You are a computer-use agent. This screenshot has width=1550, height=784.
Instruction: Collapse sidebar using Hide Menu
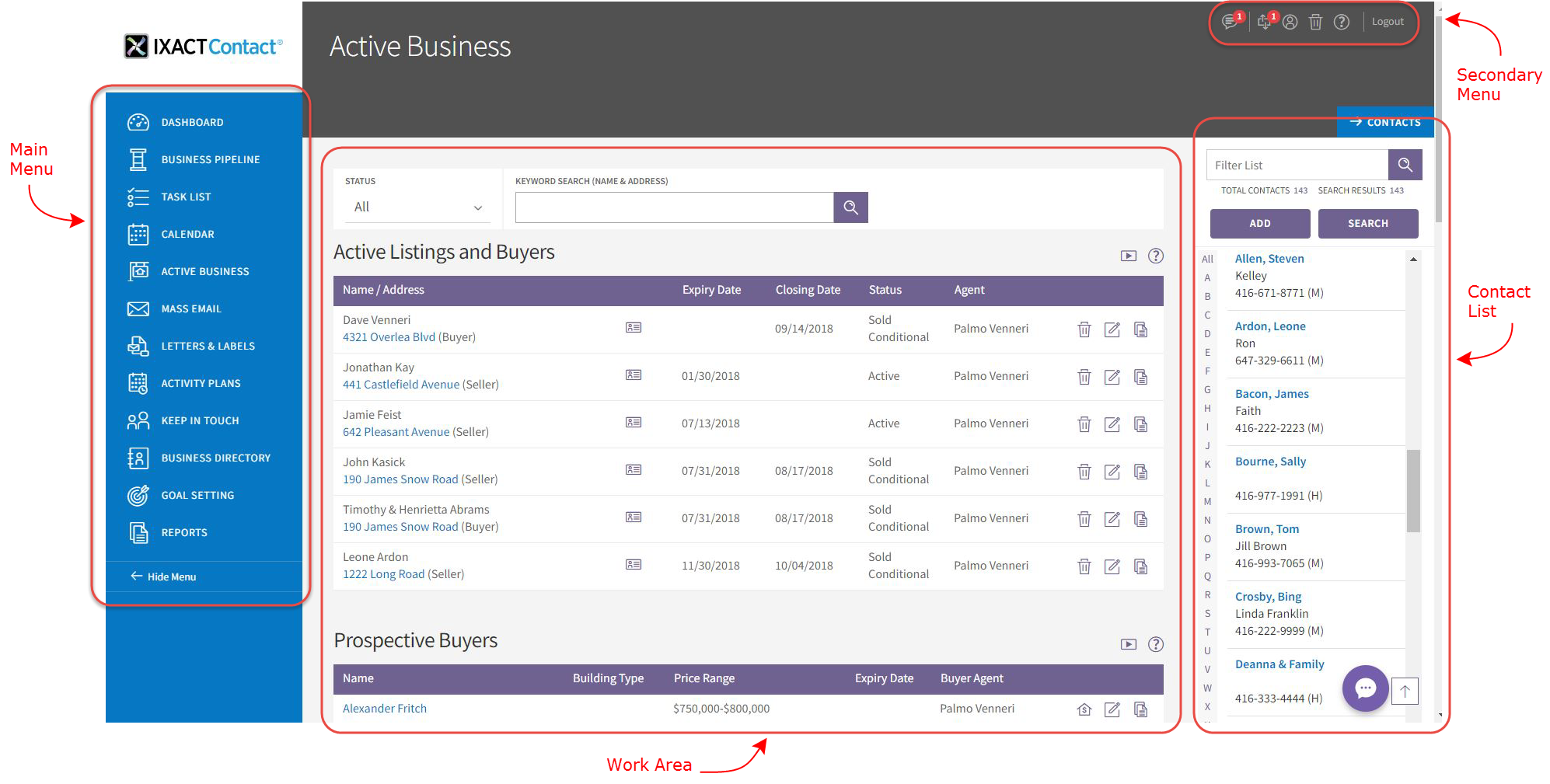click(164, 577)
